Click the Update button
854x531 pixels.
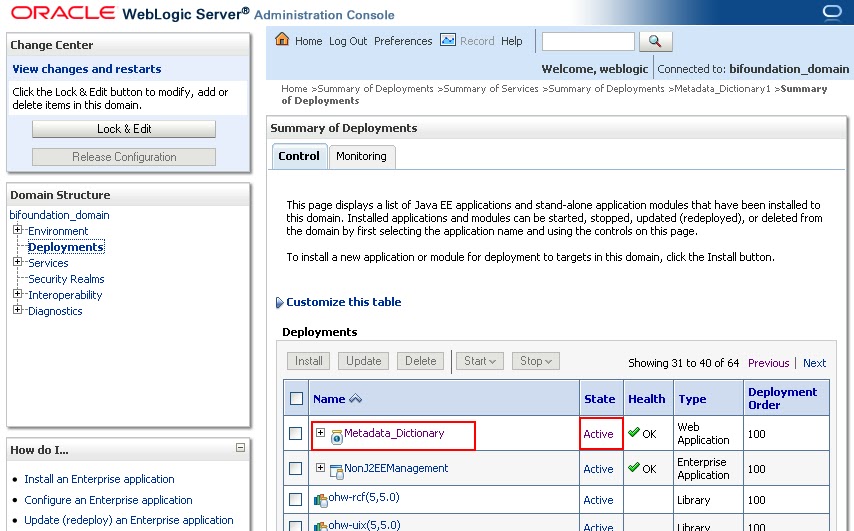[x=364, y=361]
